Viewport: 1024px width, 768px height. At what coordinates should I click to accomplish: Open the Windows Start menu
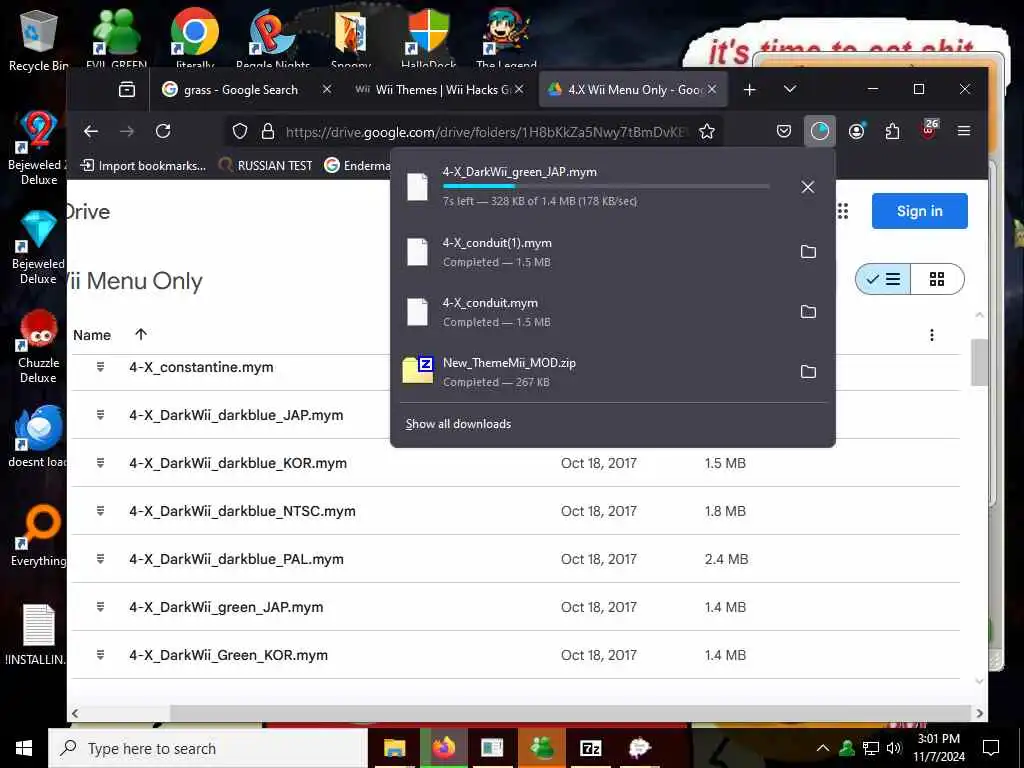coord(24,748)
